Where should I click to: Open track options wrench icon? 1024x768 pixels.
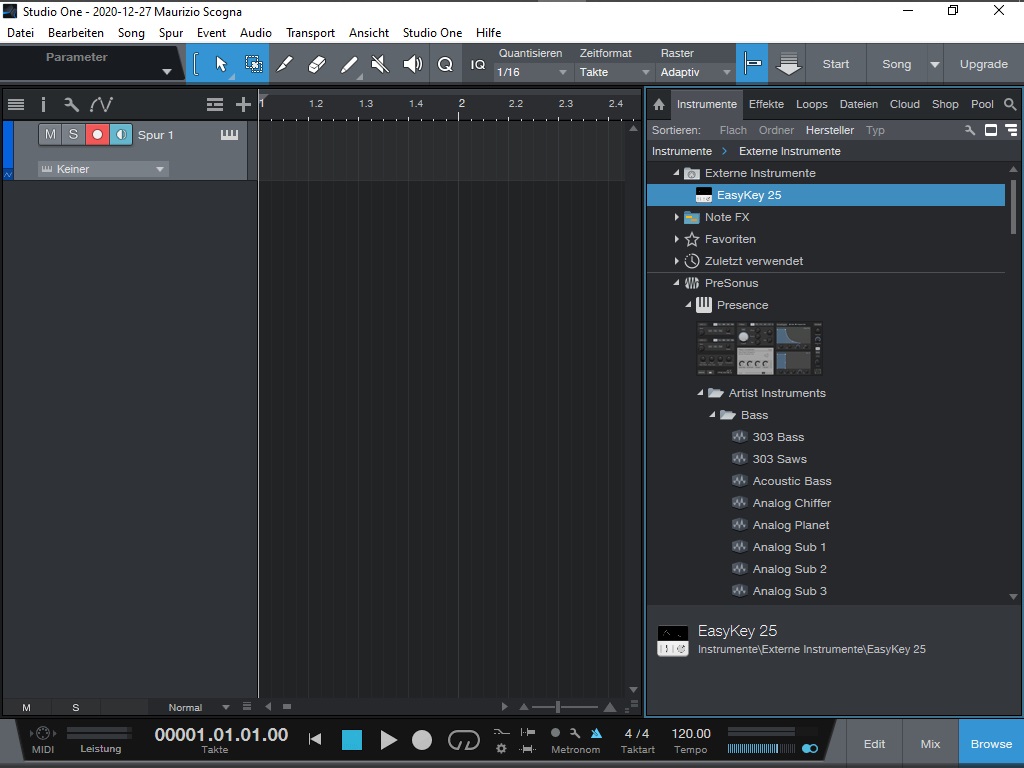pos(71,104)
